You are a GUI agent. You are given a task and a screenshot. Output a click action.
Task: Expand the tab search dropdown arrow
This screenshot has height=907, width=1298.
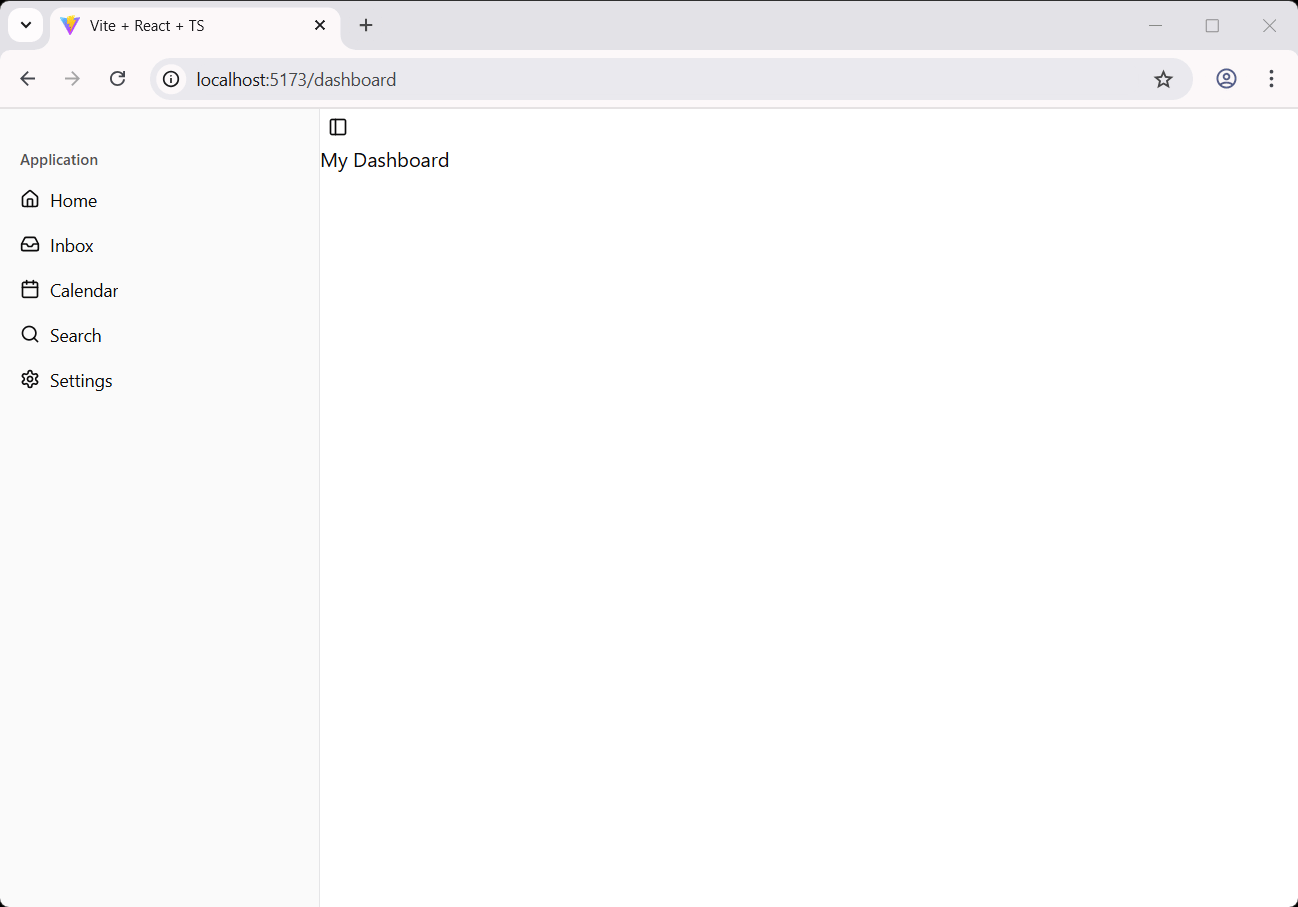(26, 25)
